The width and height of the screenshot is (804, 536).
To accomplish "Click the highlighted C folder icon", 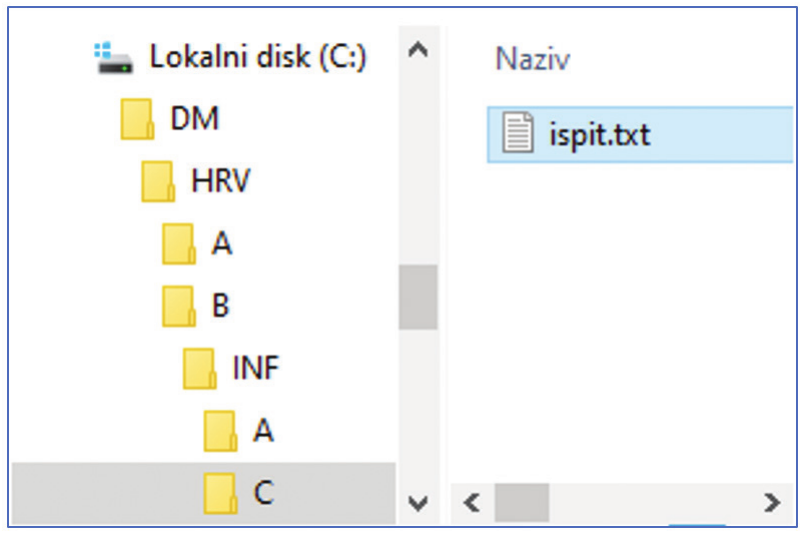I will point(220,493).
